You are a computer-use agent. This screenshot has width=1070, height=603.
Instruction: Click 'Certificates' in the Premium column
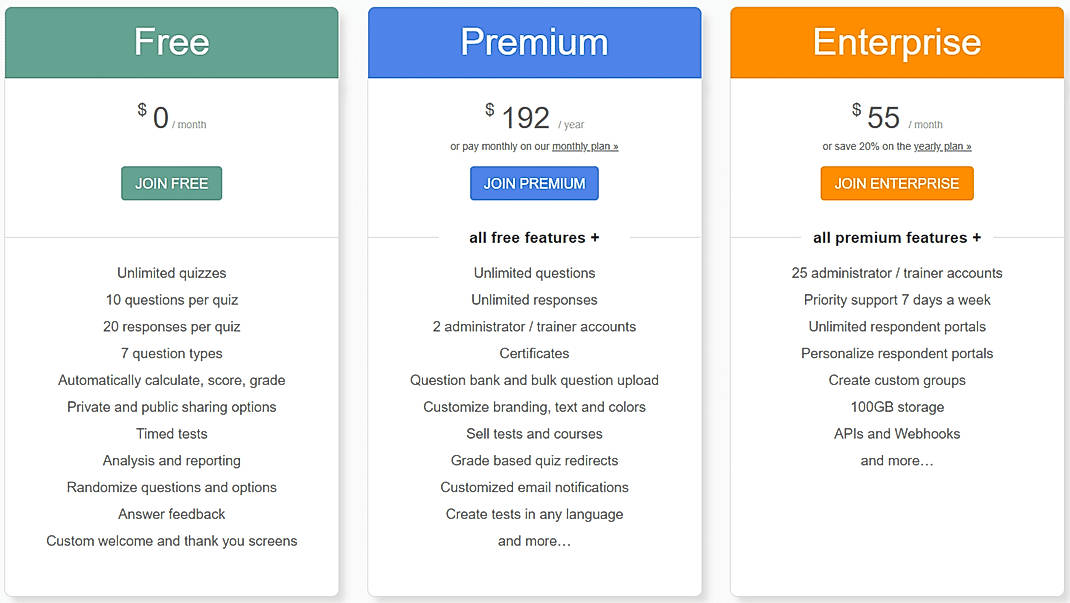534,353
